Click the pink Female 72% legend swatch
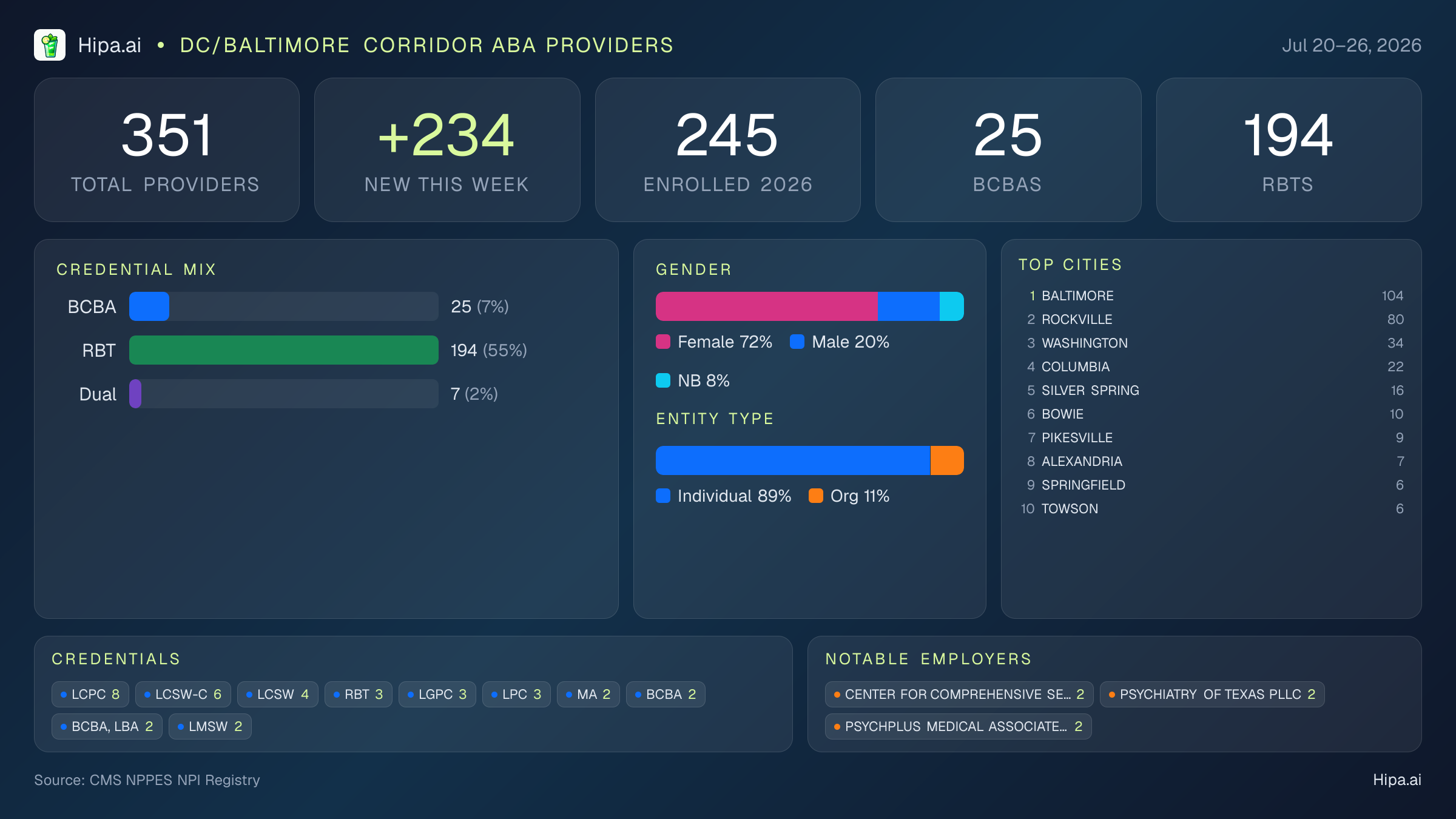 tap(663, 342)
